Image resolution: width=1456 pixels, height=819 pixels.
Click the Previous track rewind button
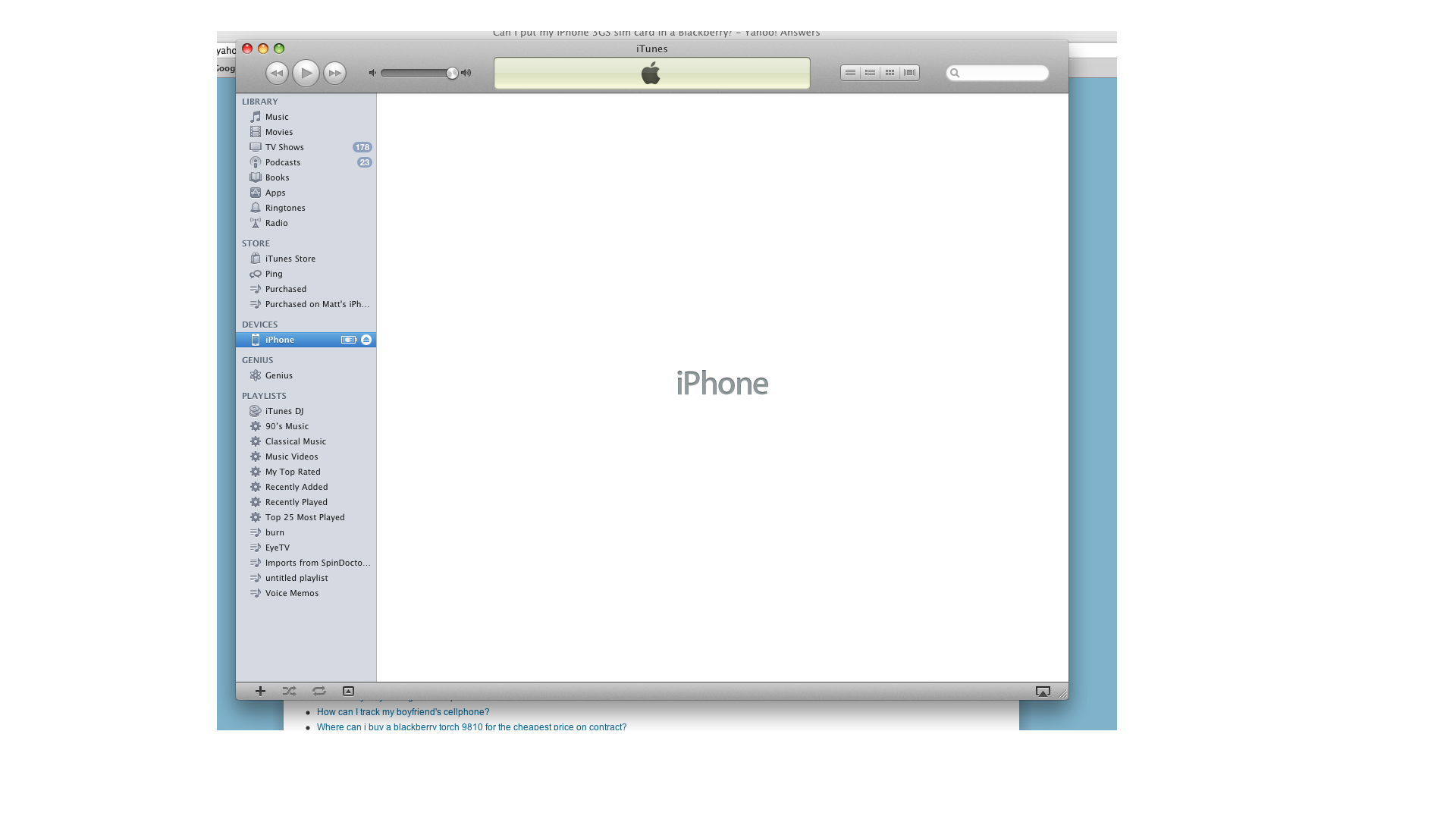277,73
